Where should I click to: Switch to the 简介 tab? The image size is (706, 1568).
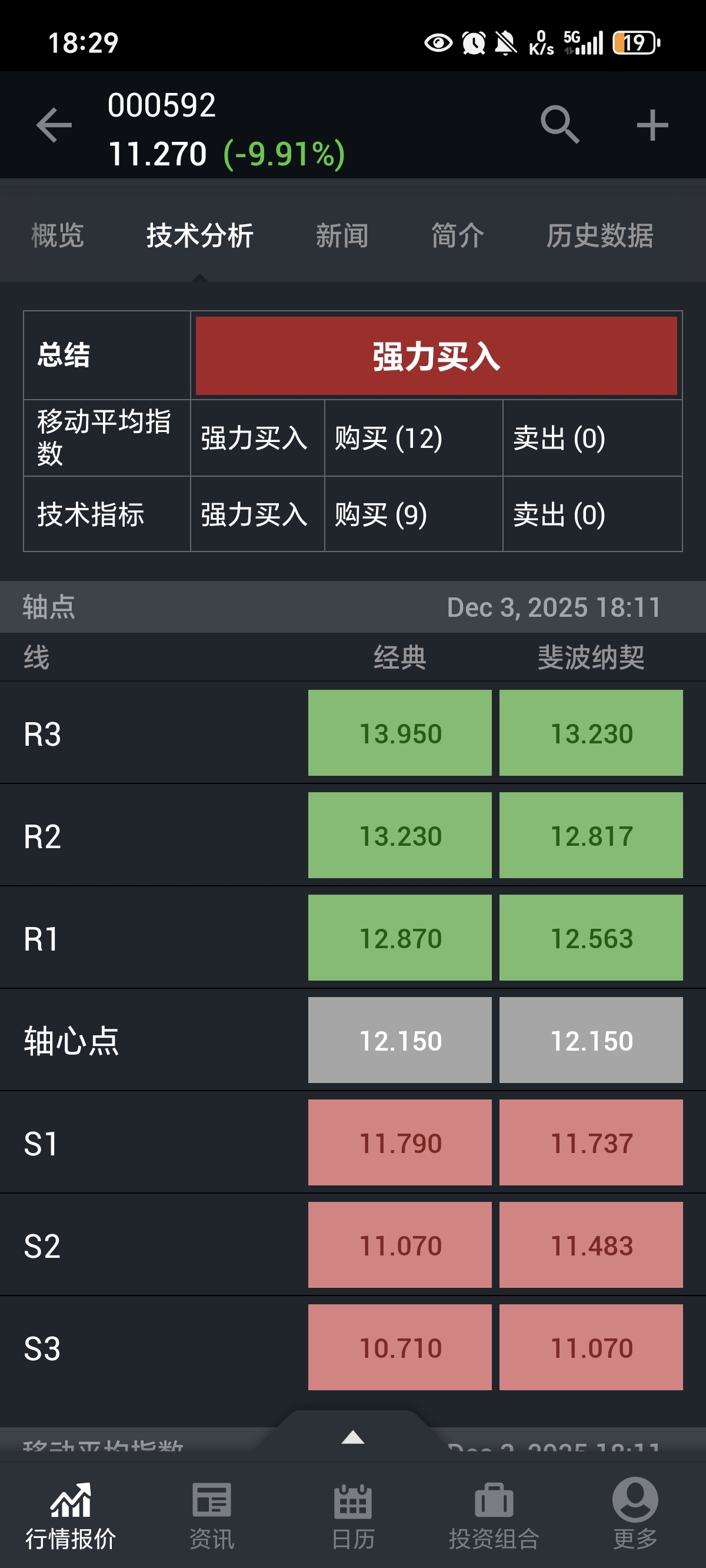(x=458, y=235)
